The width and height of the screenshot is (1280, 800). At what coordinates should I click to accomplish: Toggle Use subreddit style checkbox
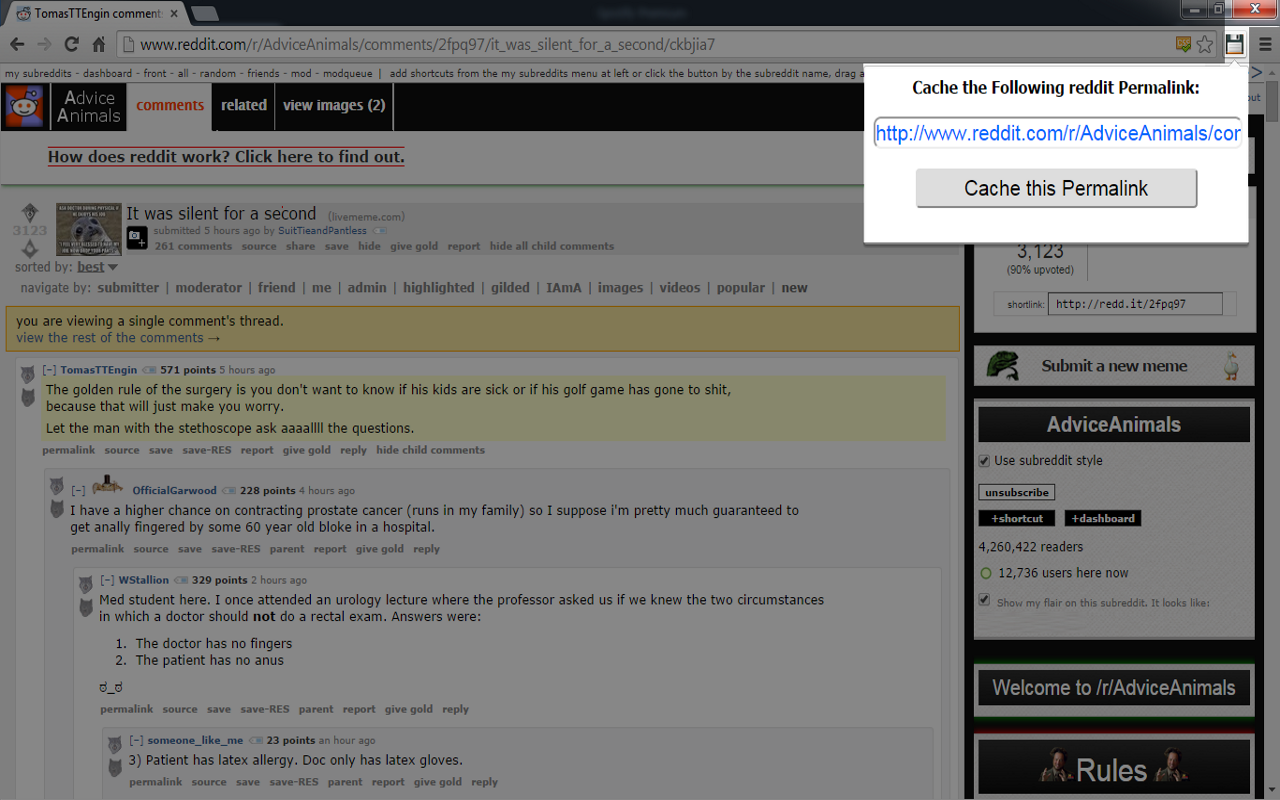(x=984, y=461)
